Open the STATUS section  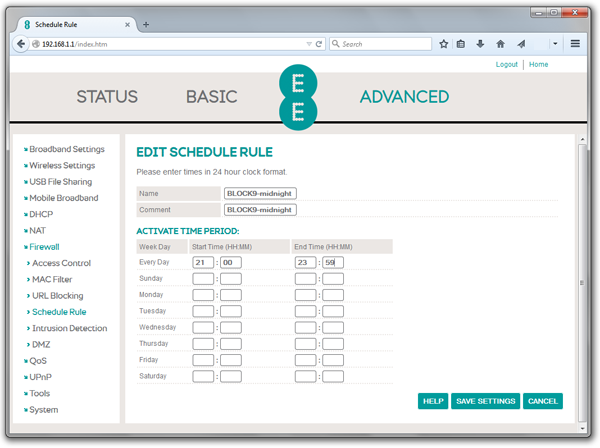[x=107, y=96]
